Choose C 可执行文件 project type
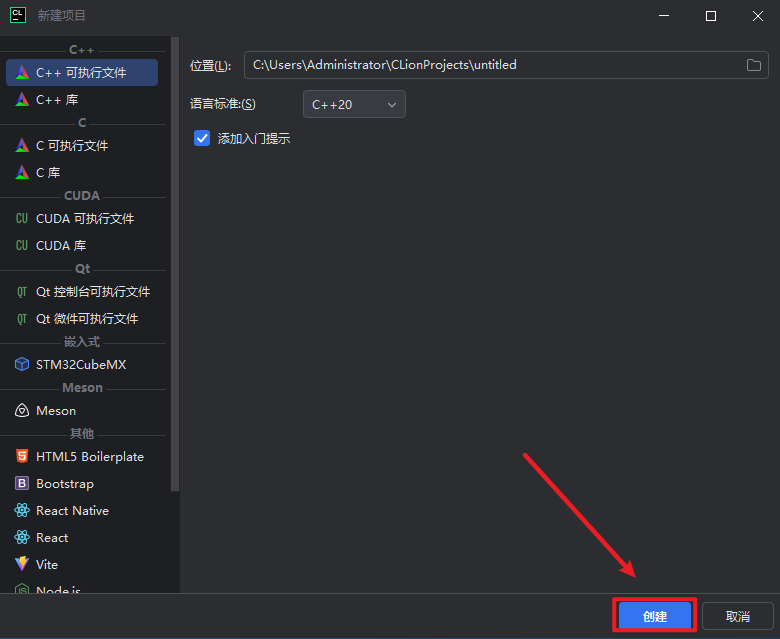 pos(72,146)
